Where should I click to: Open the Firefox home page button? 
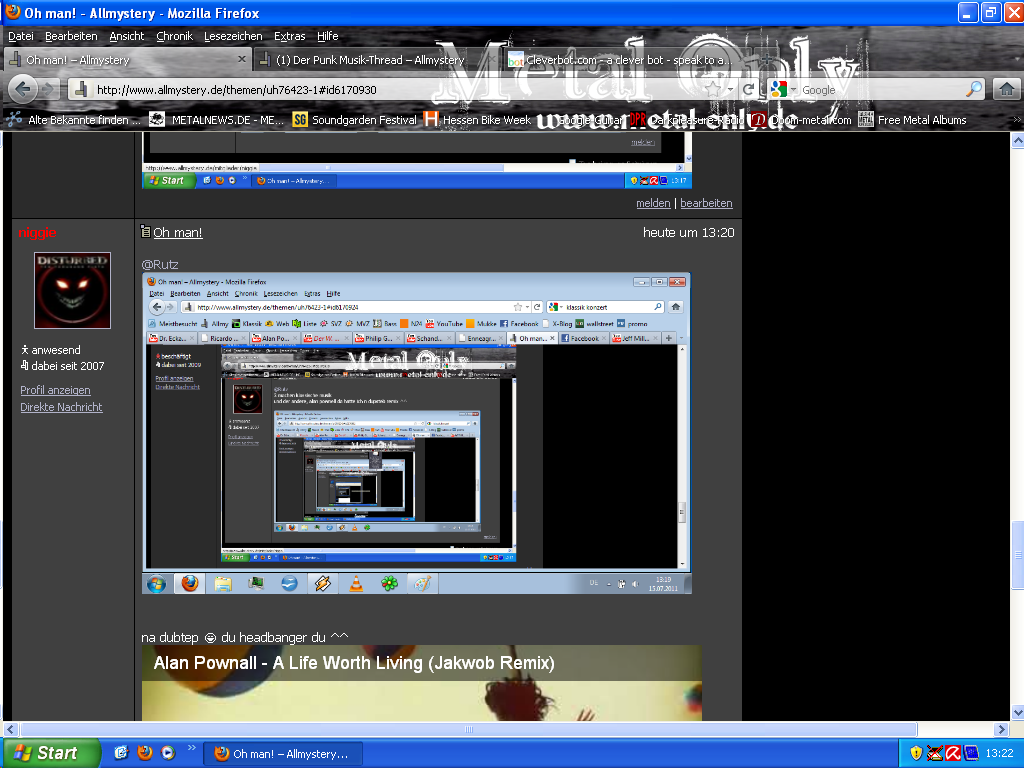(x=1006, y=89)
